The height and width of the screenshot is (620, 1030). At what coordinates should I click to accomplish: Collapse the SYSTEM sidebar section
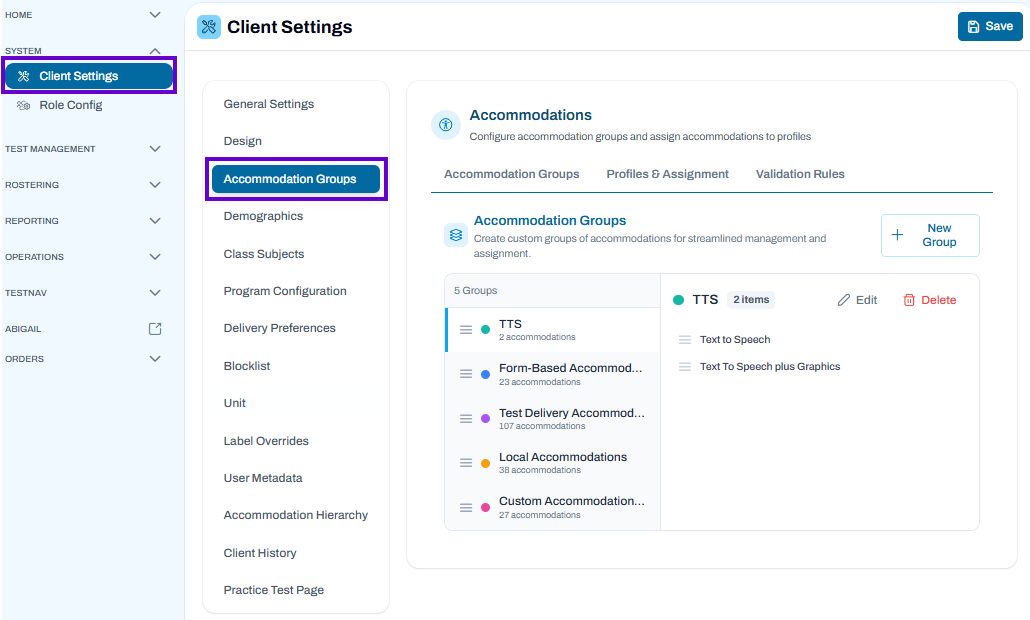(x=155, y=51)
